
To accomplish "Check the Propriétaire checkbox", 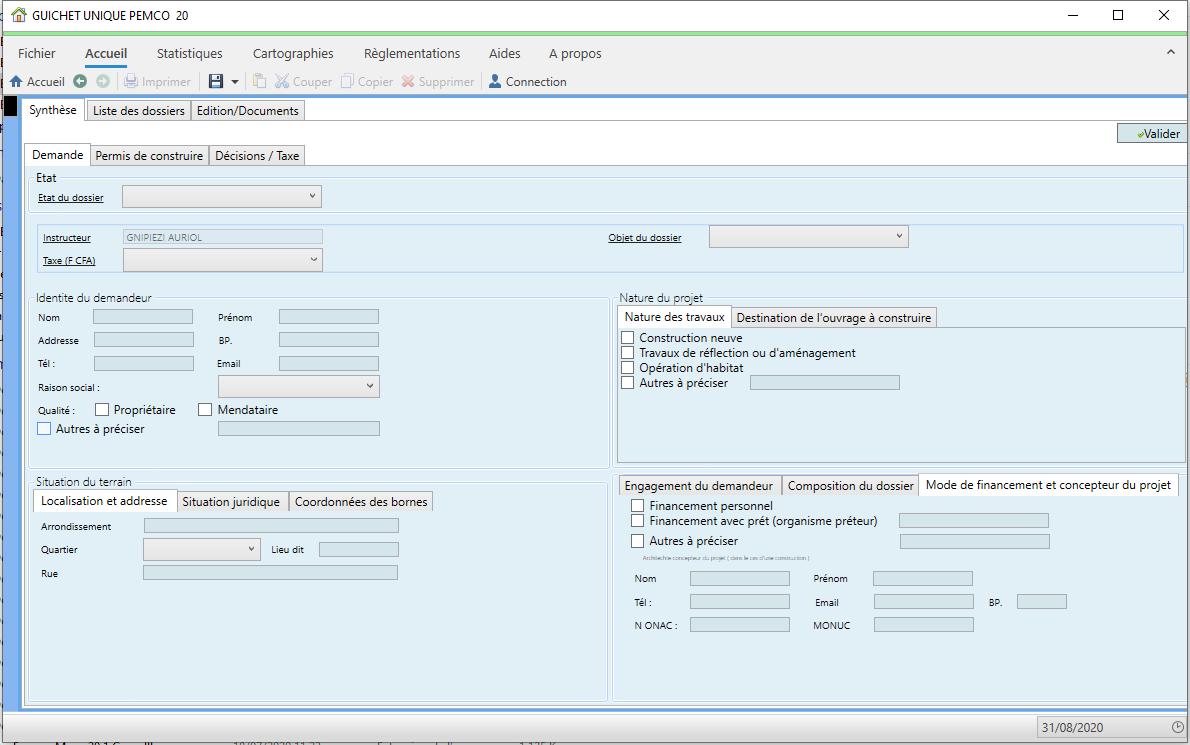I will (x=102, y=410).
